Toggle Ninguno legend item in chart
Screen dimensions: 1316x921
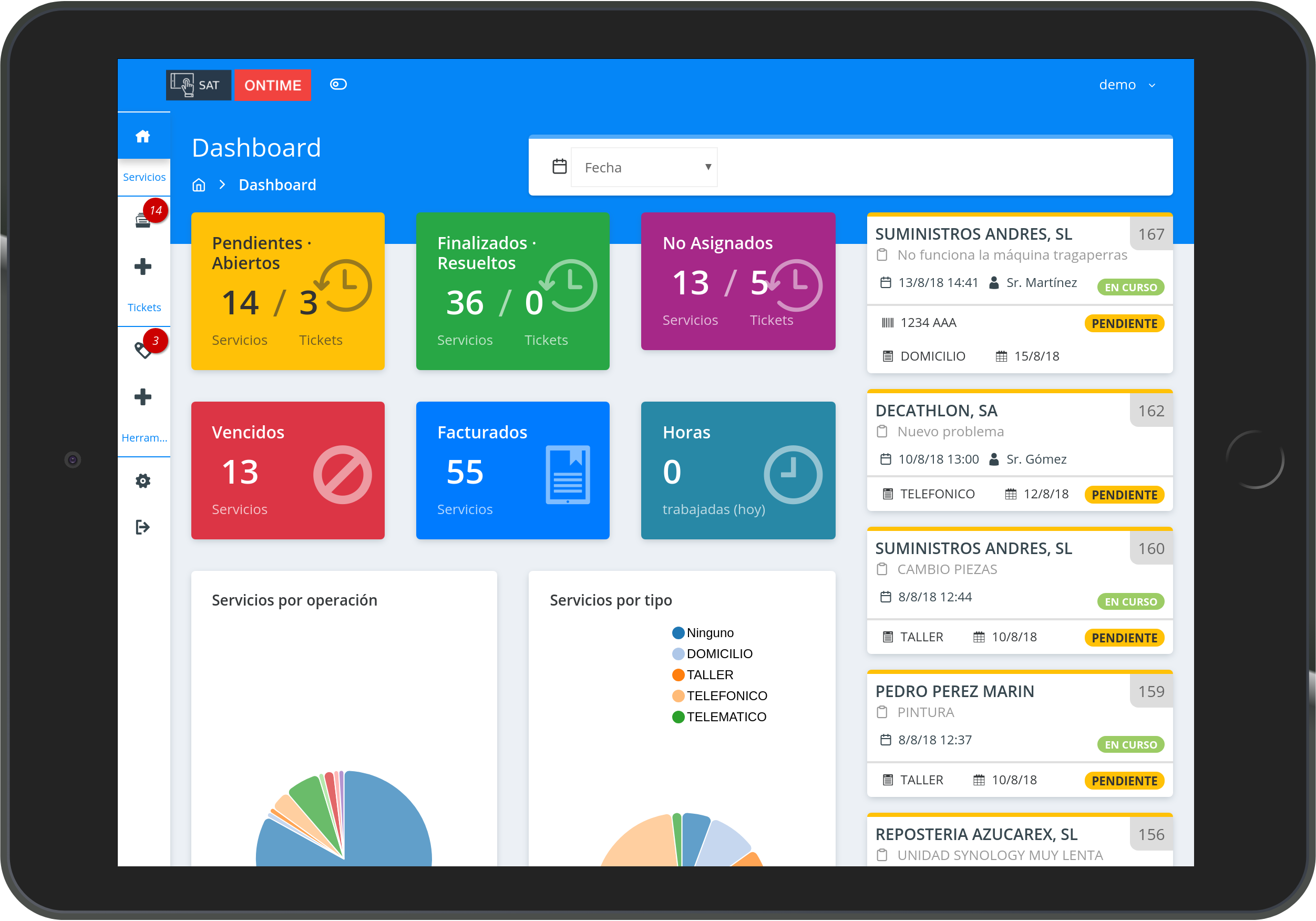[x=710, y=632]
